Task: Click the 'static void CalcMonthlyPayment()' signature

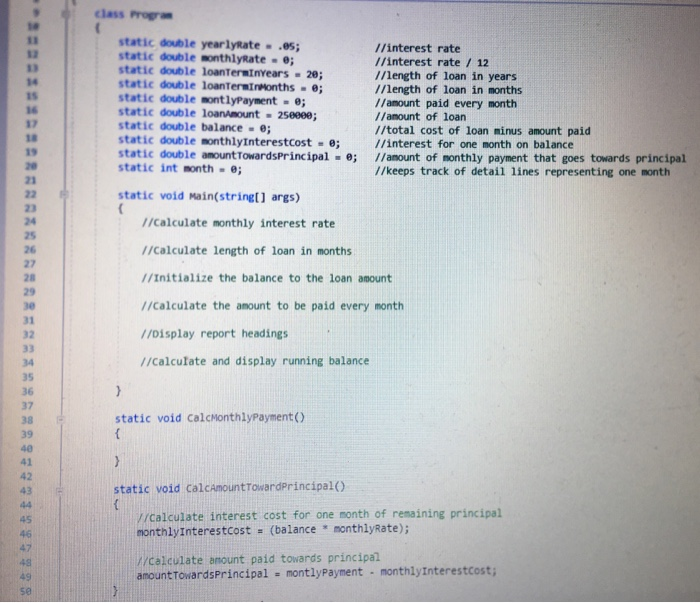Action: point(210,418)
